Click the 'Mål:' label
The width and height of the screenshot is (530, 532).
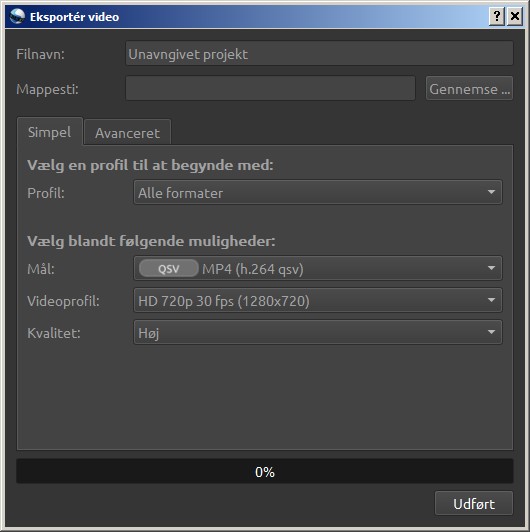41,268
